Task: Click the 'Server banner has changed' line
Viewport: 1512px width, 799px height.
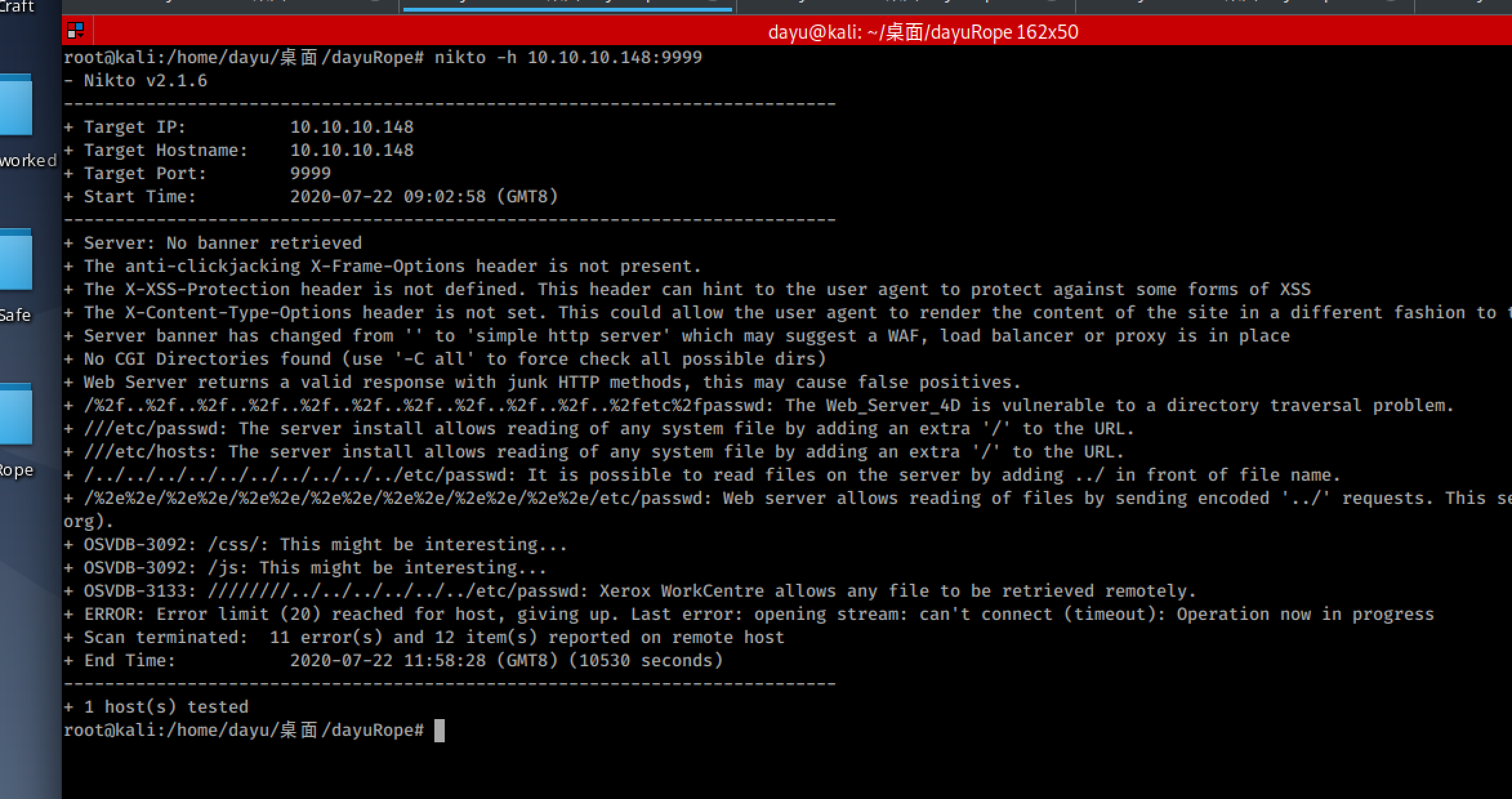Action: coord(677,336)
